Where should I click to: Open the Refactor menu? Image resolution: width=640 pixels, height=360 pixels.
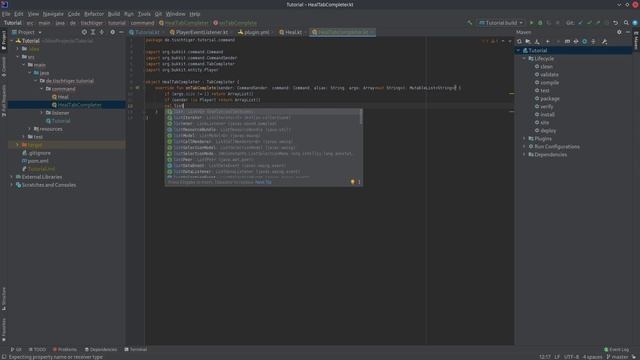[94, 14]
